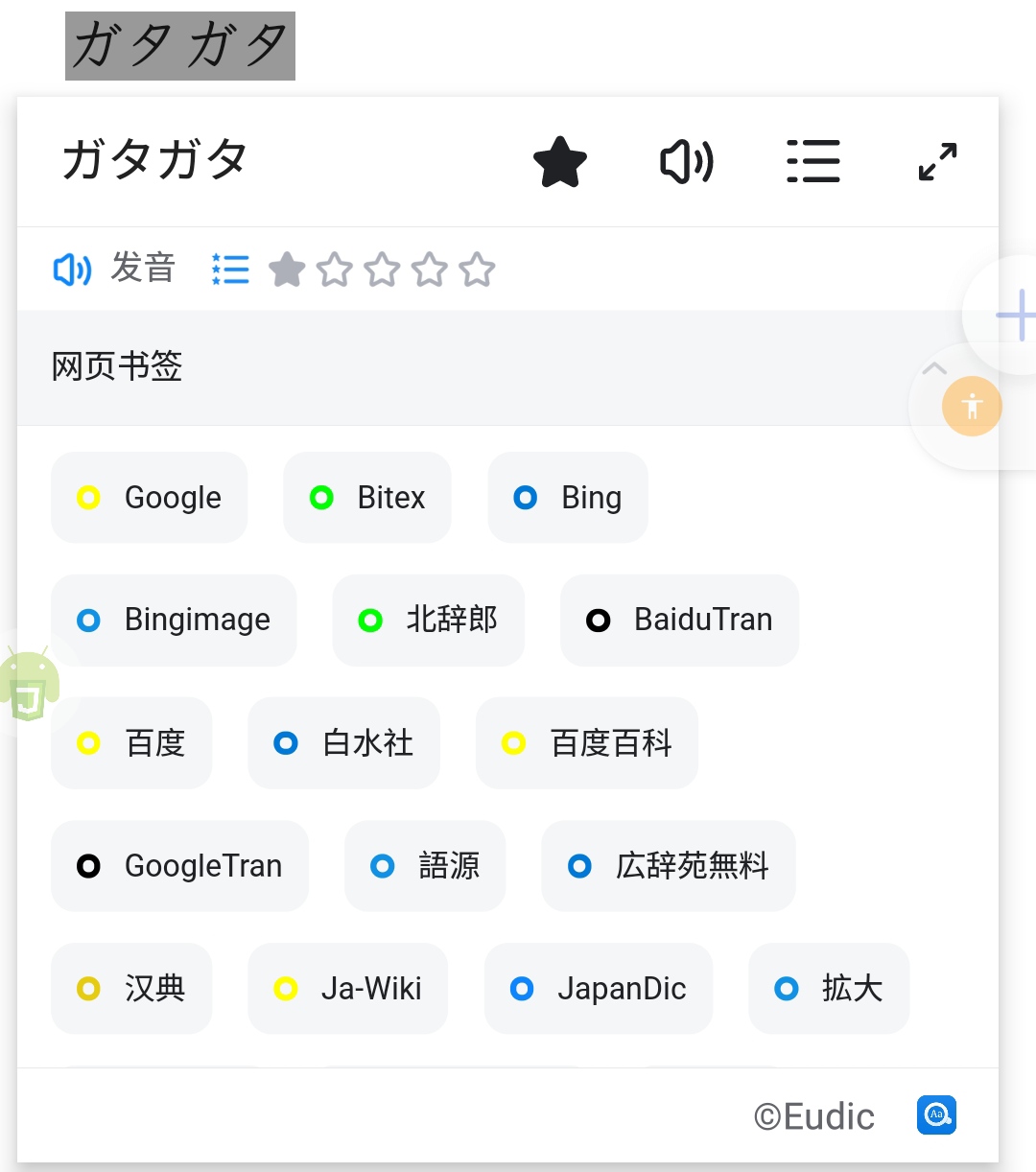1036x1172 pixels.
Task: Tap the orange accessibility figure button
Action: pyautogui.click(x=972, y=406)
